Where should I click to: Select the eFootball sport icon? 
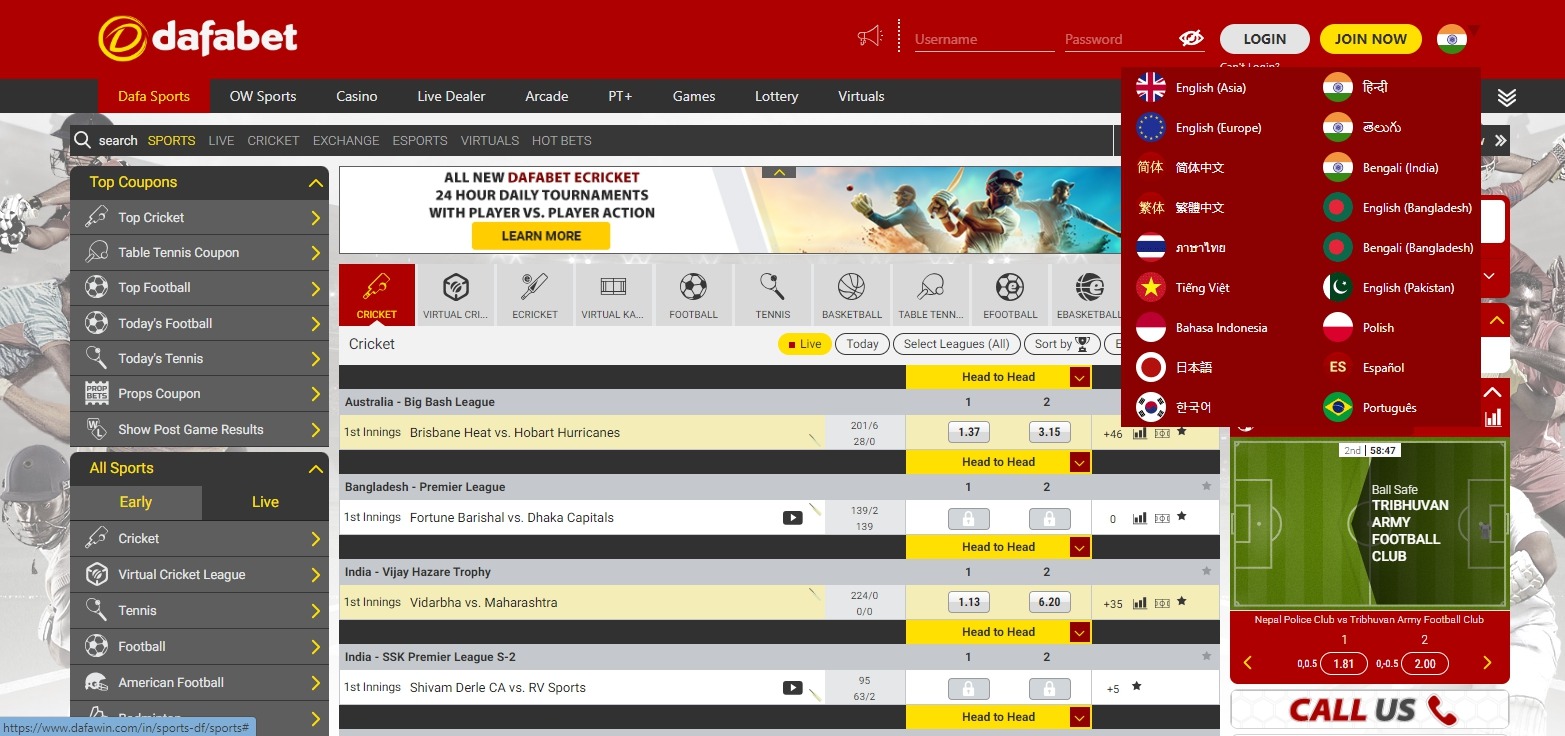(1010, 294)
